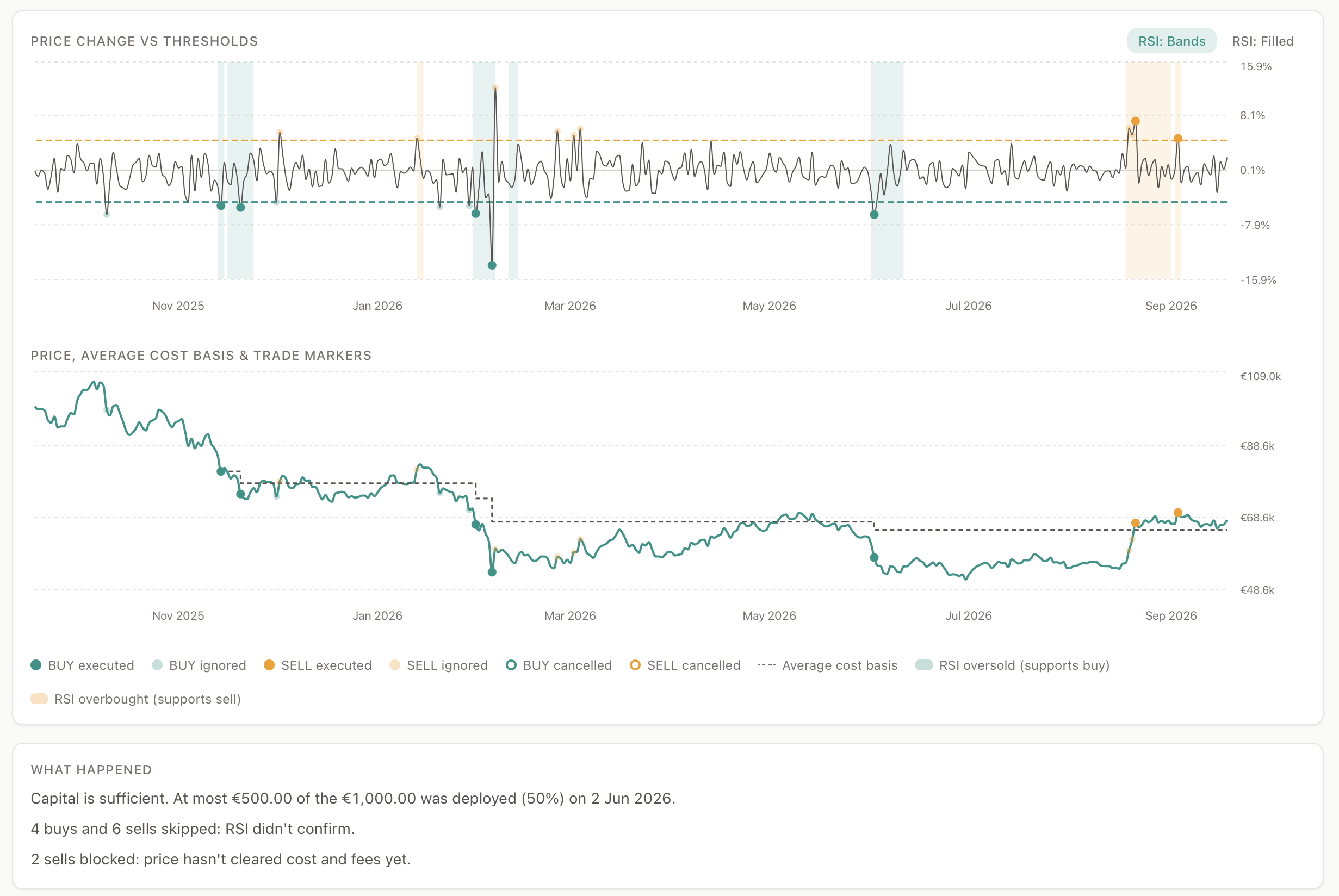Screen dimensions: 1339x896
Task: Click the highest SELL executed marker in the price-change chart
Action: (x=1136, y=121)
